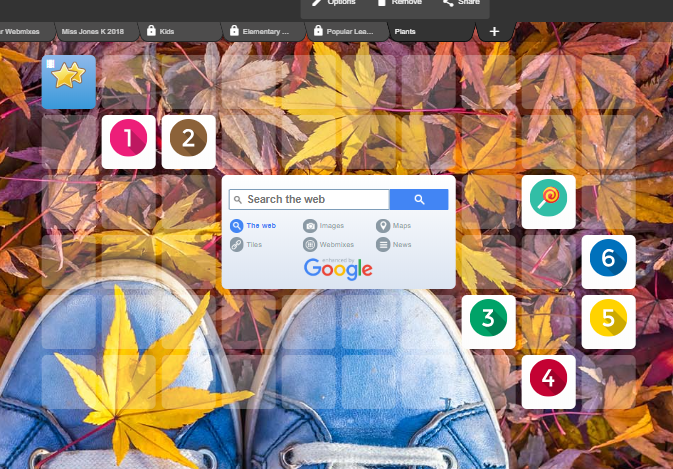Click the lock icon on Popular Lea... tab
The height and width of the screenshot is (469, 673).
click(x=318, y=30)
